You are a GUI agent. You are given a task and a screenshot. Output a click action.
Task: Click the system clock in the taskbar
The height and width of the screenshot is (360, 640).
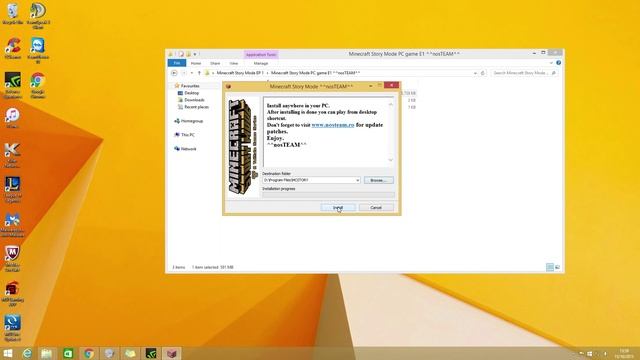click(624, 353)
